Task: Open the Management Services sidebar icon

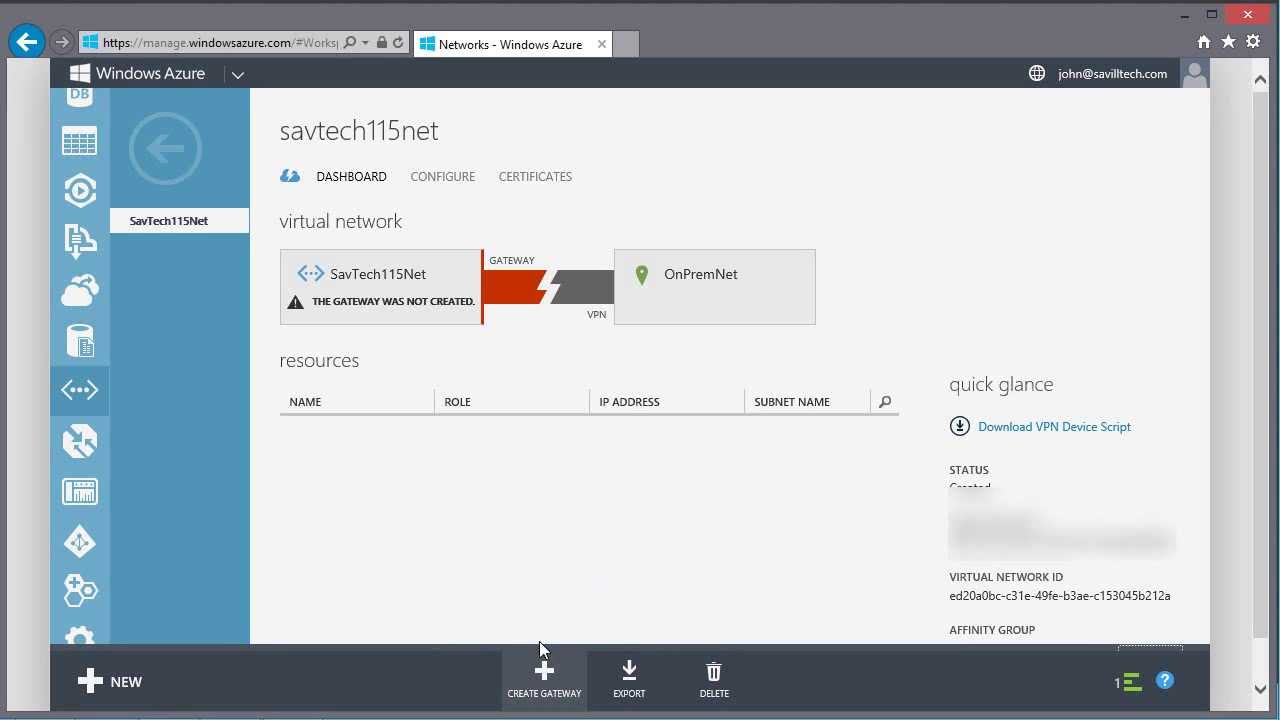Action: coord(79,491)
